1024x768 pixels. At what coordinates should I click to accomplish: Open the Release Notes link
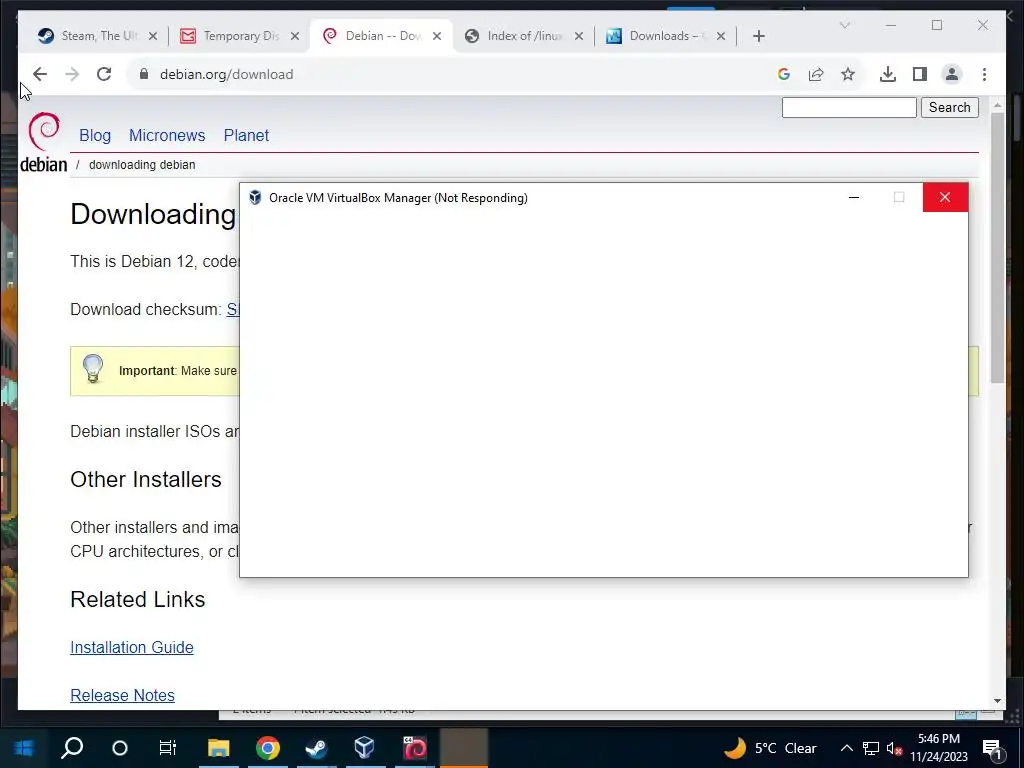(x=122, y=696)
